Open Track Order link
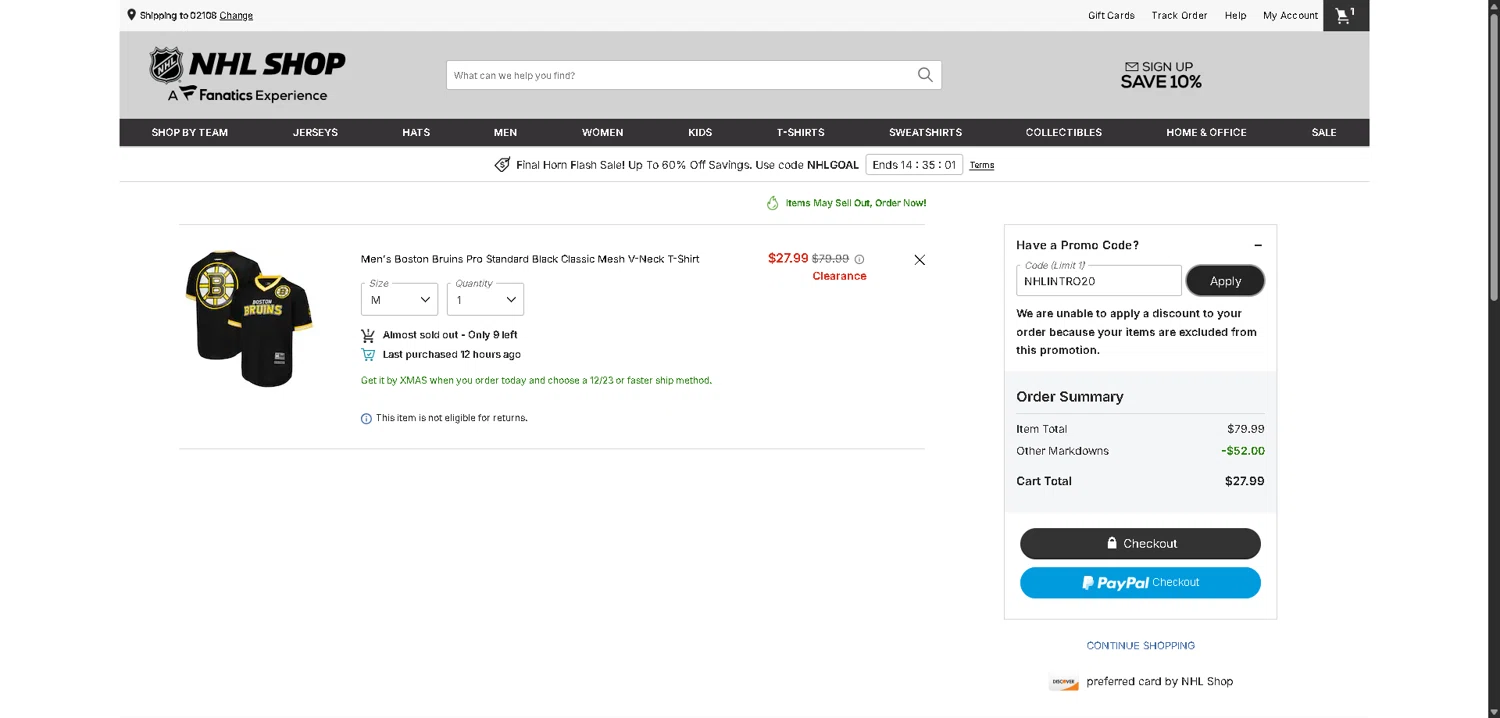 (1179, 16)
